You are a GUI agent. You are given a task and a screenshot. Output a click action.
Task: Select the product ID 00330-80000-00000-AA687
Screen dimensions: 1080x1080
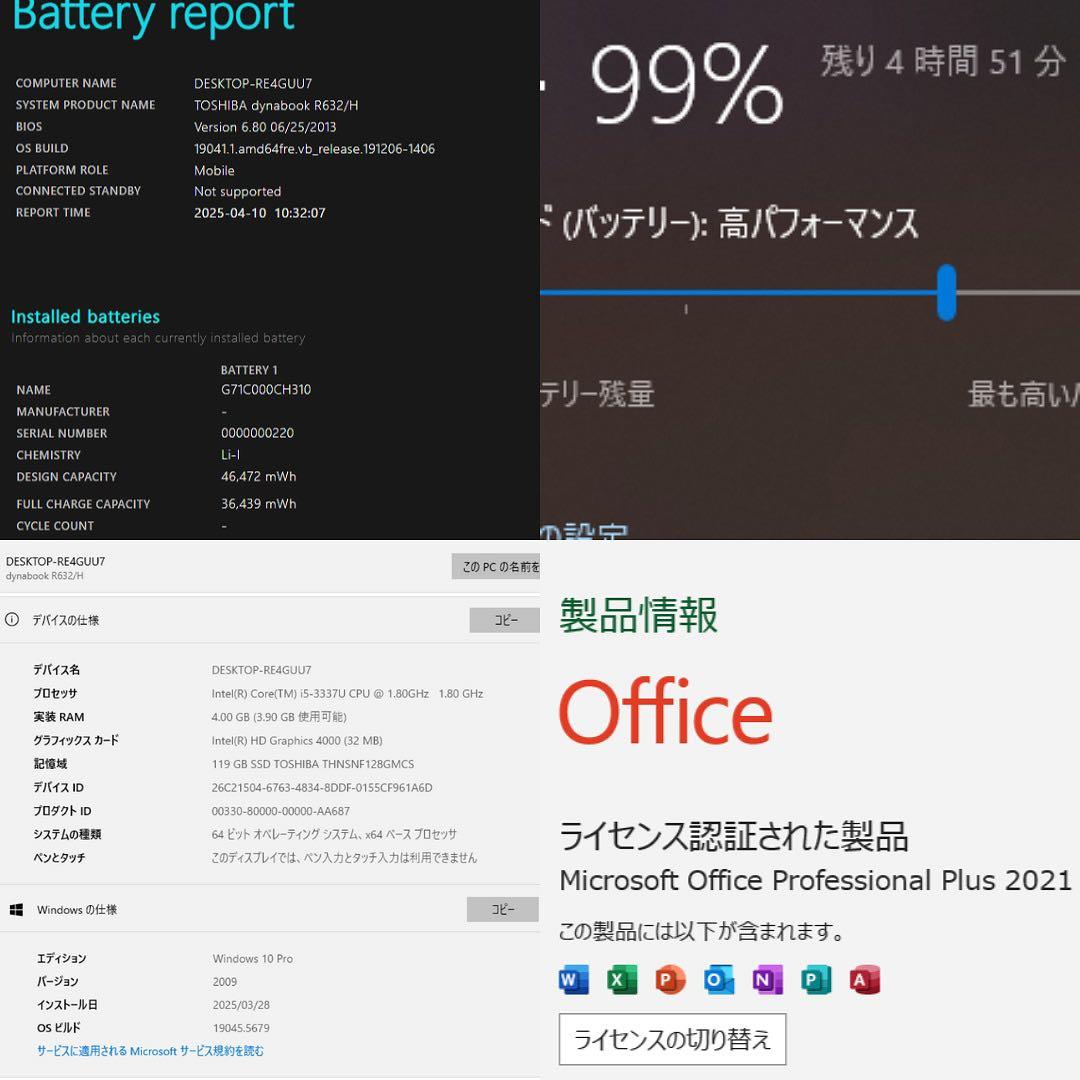tap(280, 811)
